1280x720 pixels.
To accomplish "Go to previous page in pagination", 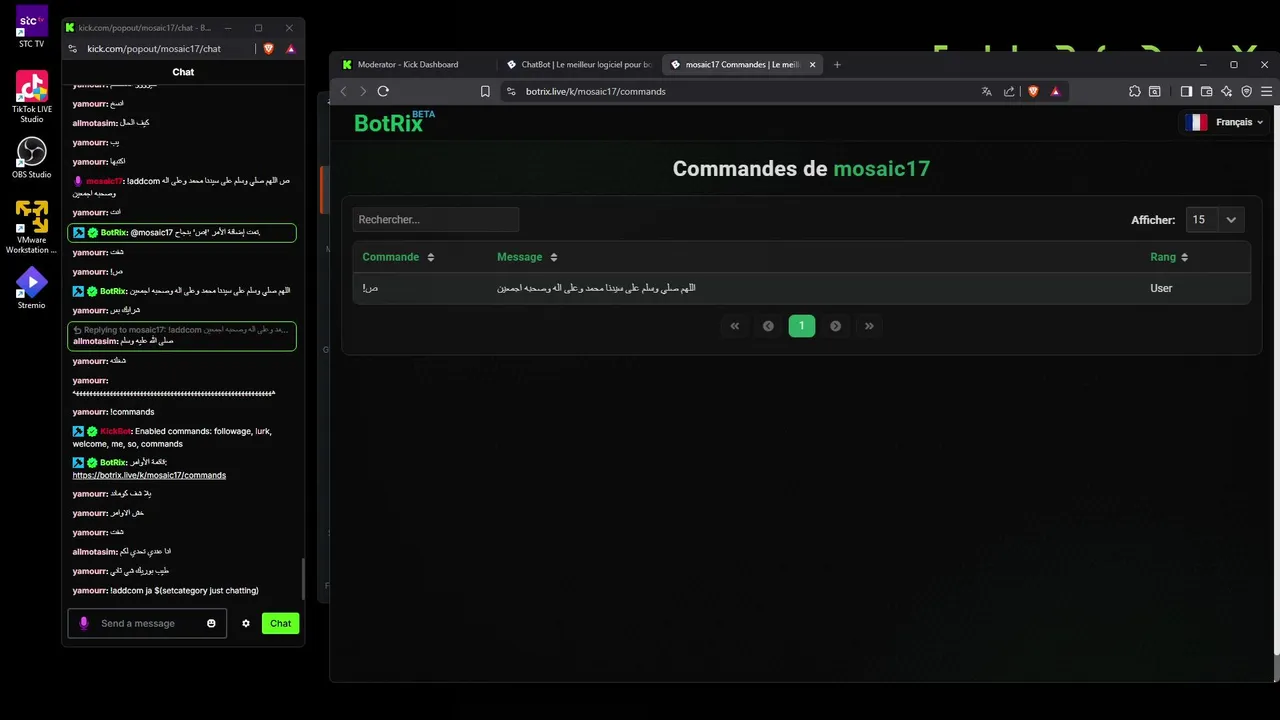I will (x=768, y=326).
